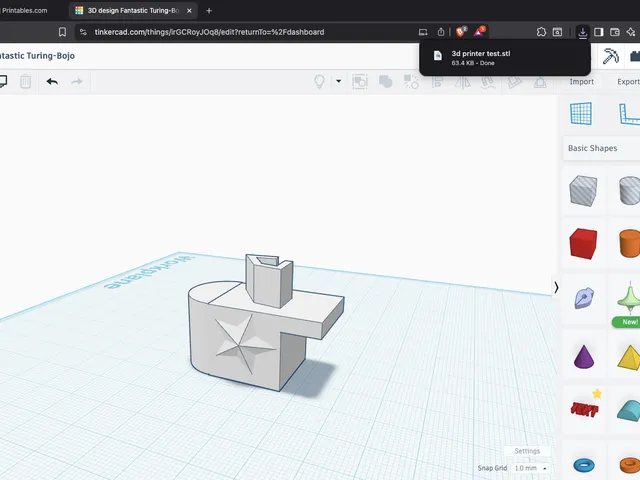Delete the selected object with trash icon

pyautogui.click(x=25, y=81)
